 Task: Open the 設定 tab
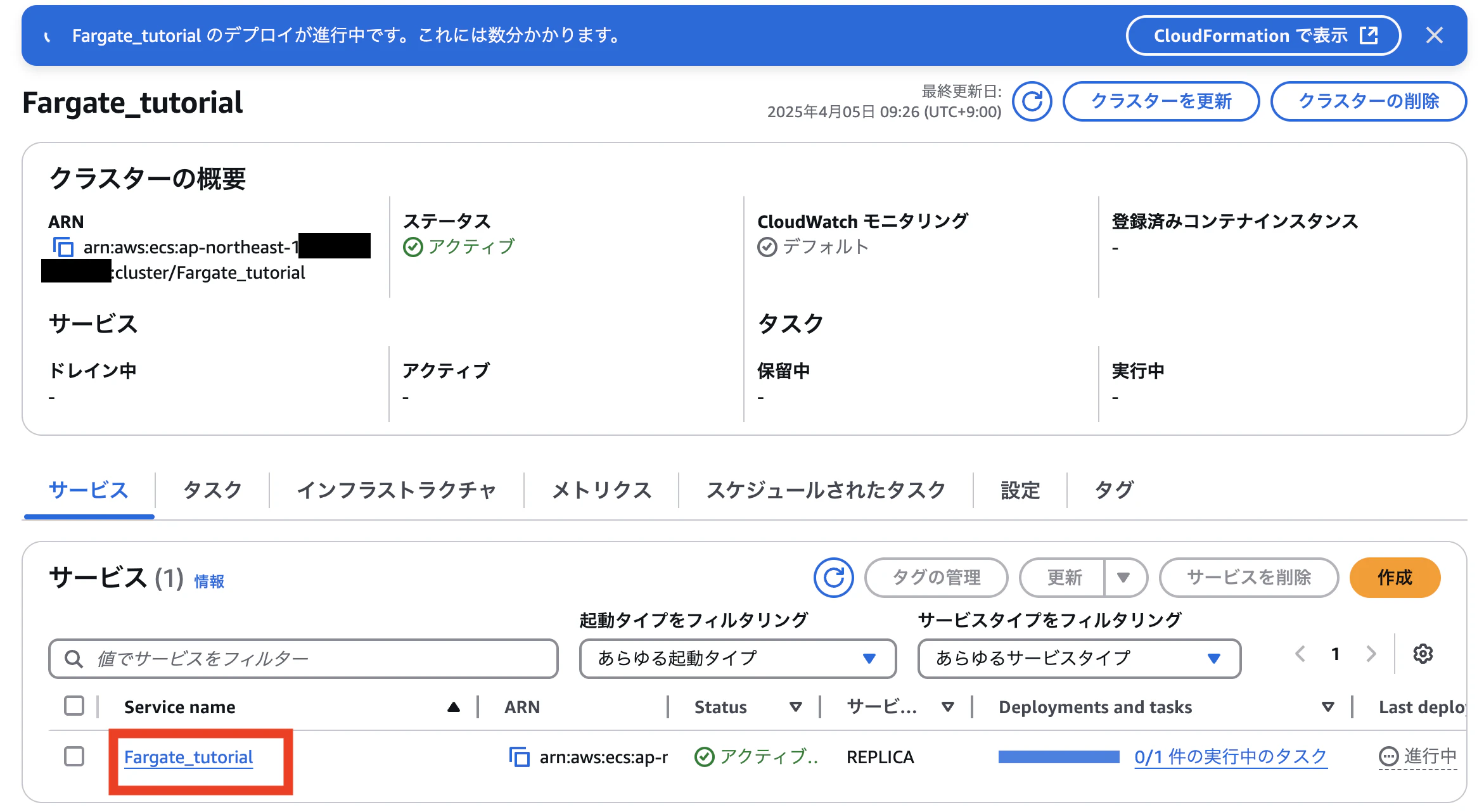pyautogui.click(x=1020, y=490)
